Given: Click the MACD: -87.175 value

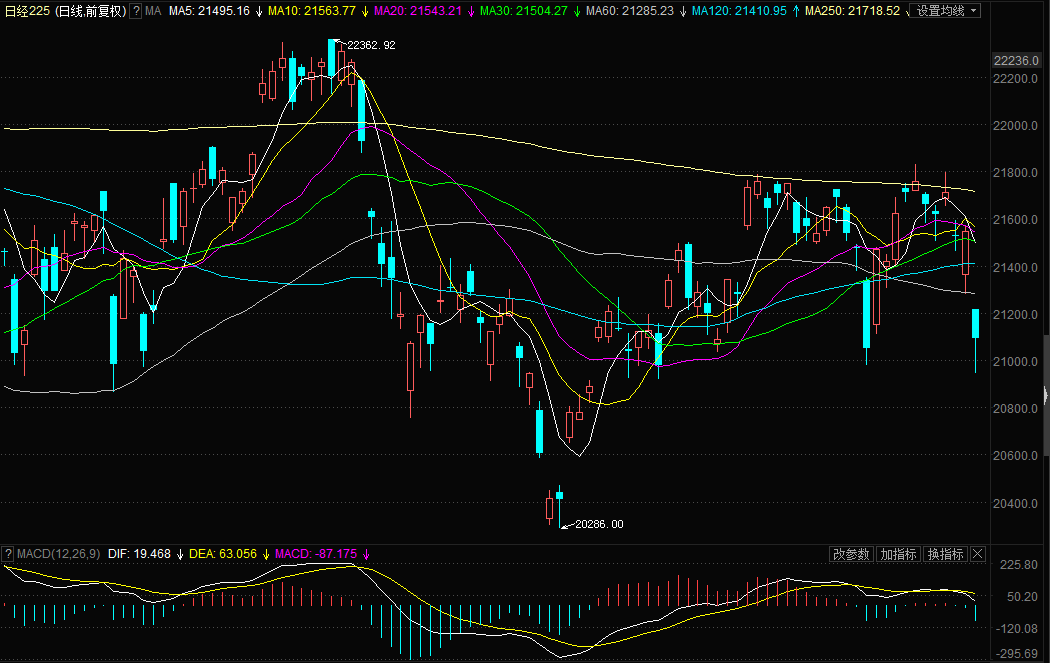Looking at the screenshot, I should click(316, 554).
